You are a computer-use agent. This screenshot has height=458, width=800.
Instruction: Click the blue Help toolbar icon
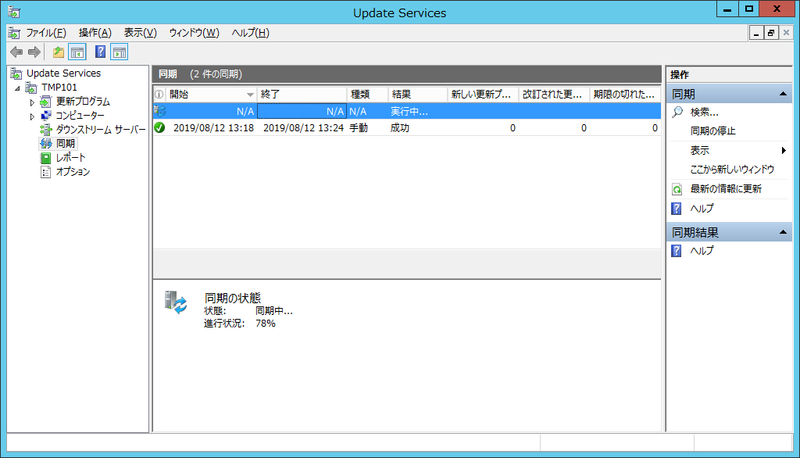101,52
